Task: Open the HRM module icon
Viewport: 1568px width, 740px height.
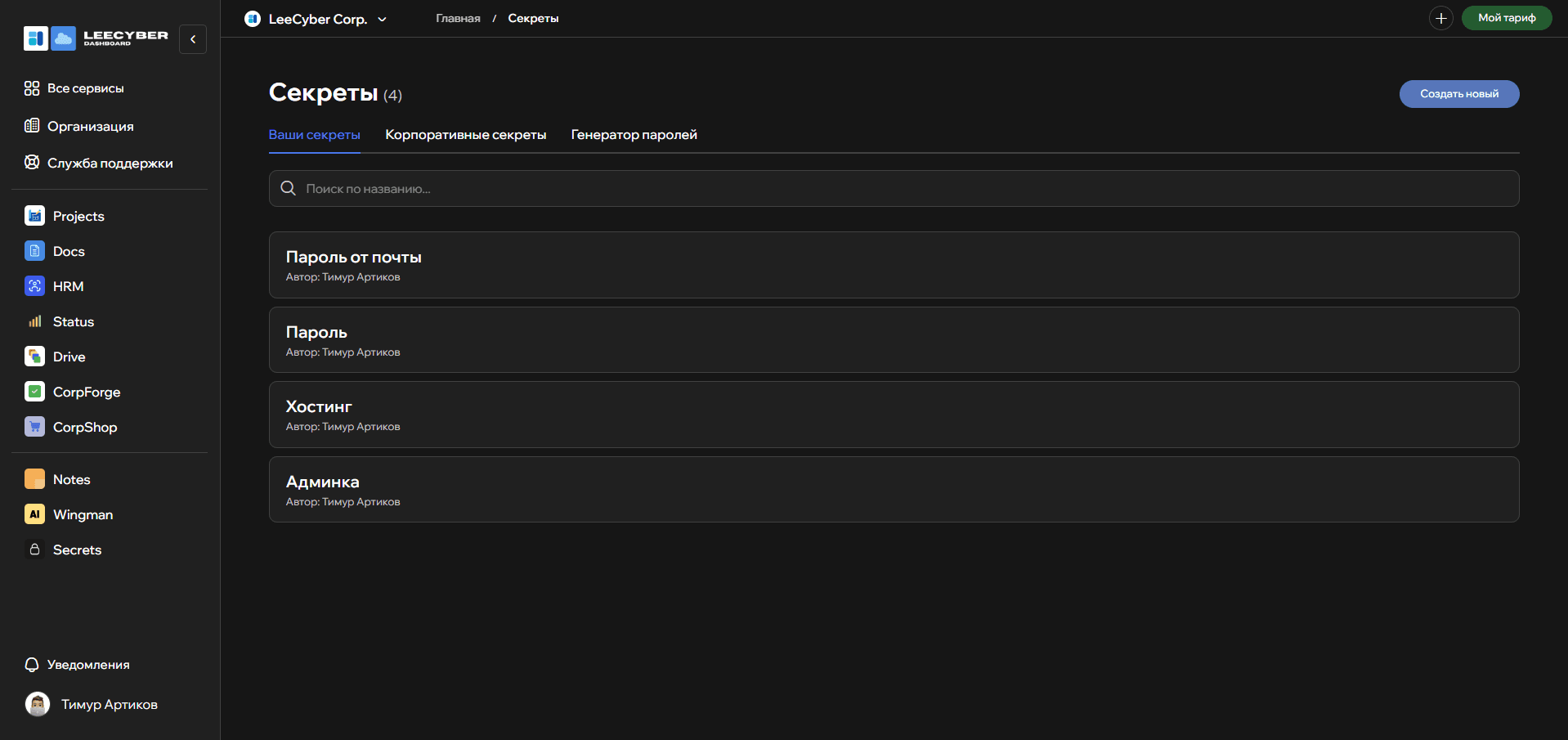Action: click(x=34, y=286)
